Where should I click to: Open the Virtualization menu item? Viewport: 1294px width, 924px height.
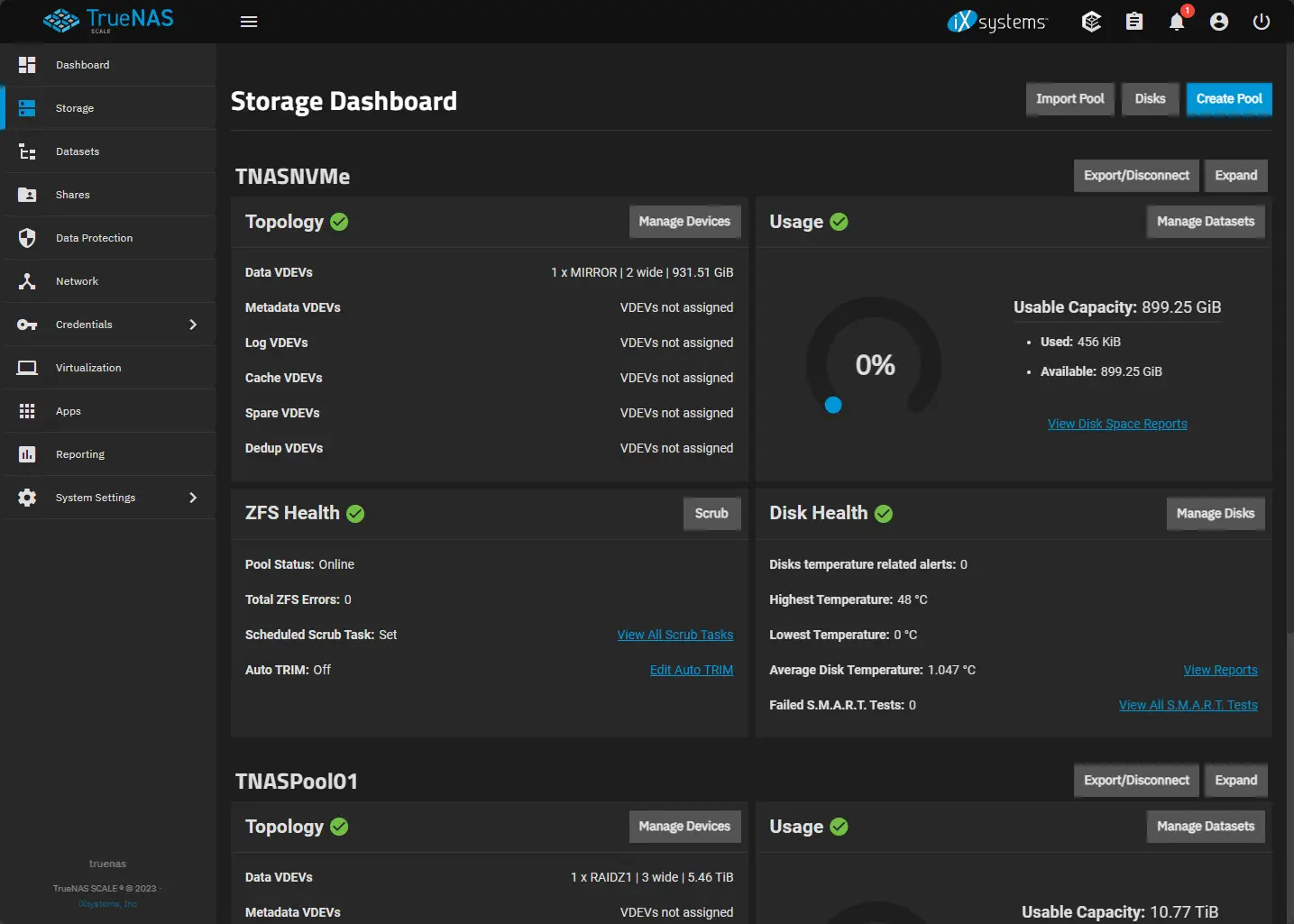point(109,368)
